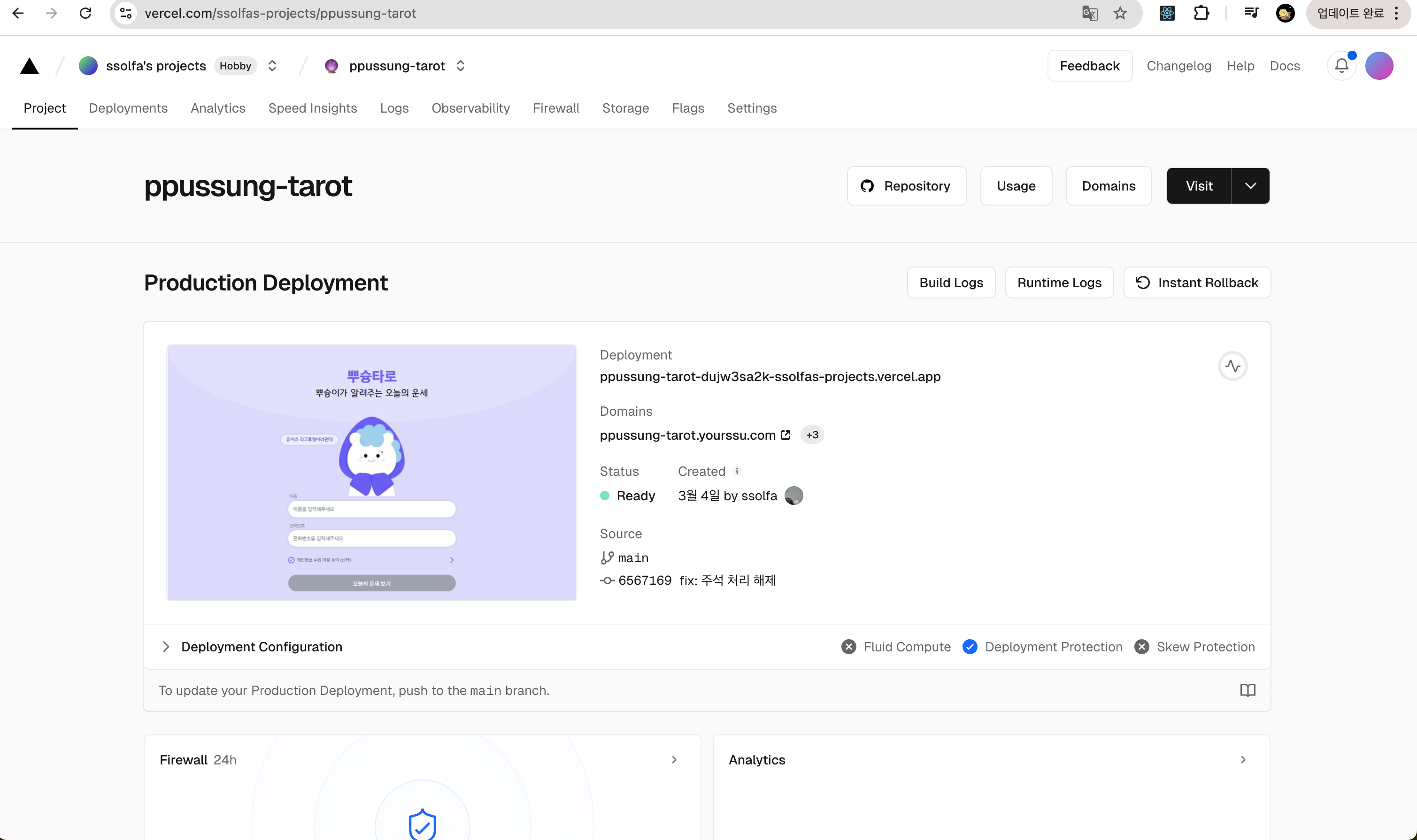Click the Instant Rollback button
The image size is (1417, 840).
[1197, 283]
